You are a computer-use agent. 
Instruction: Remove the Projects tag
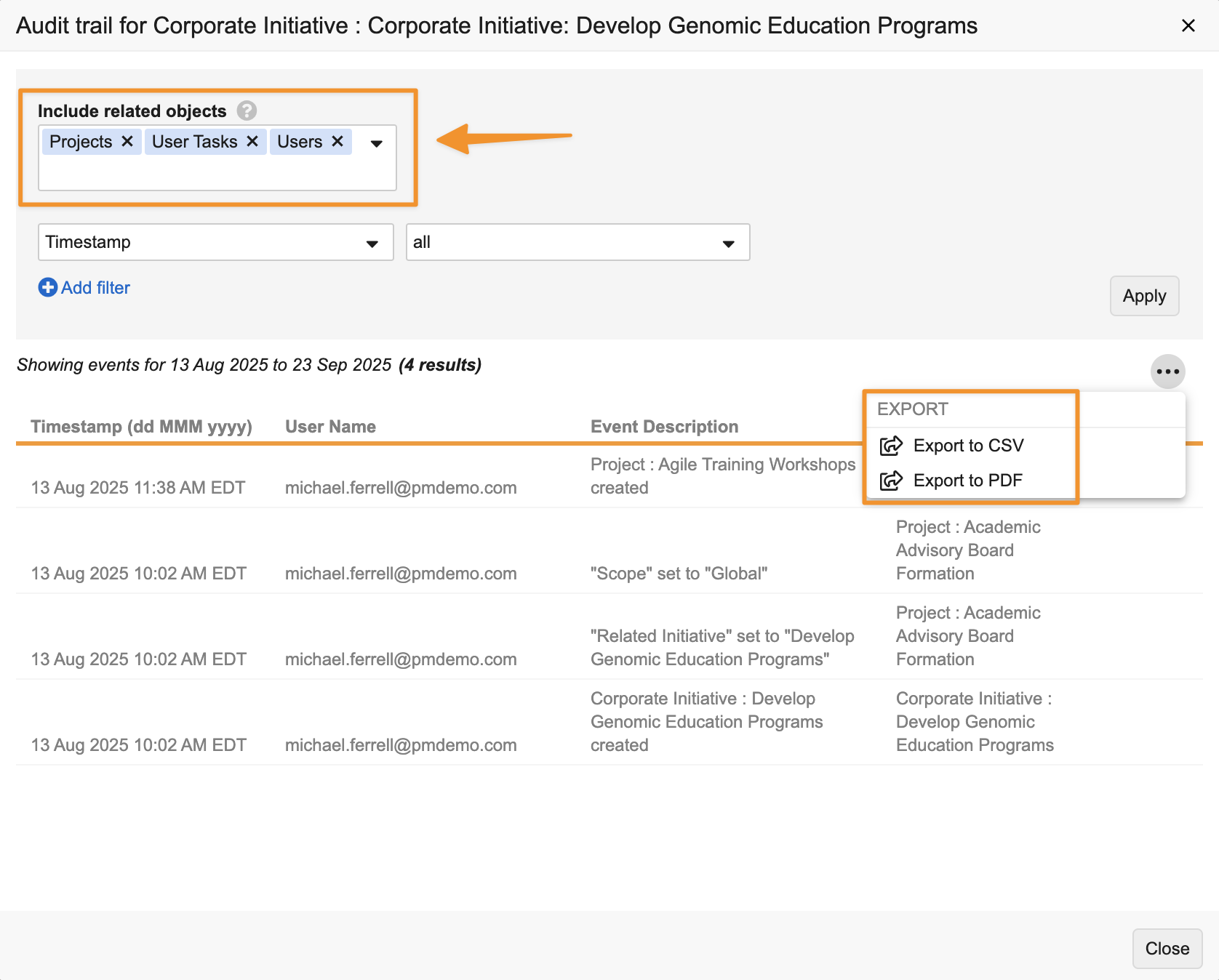(127, 141)
